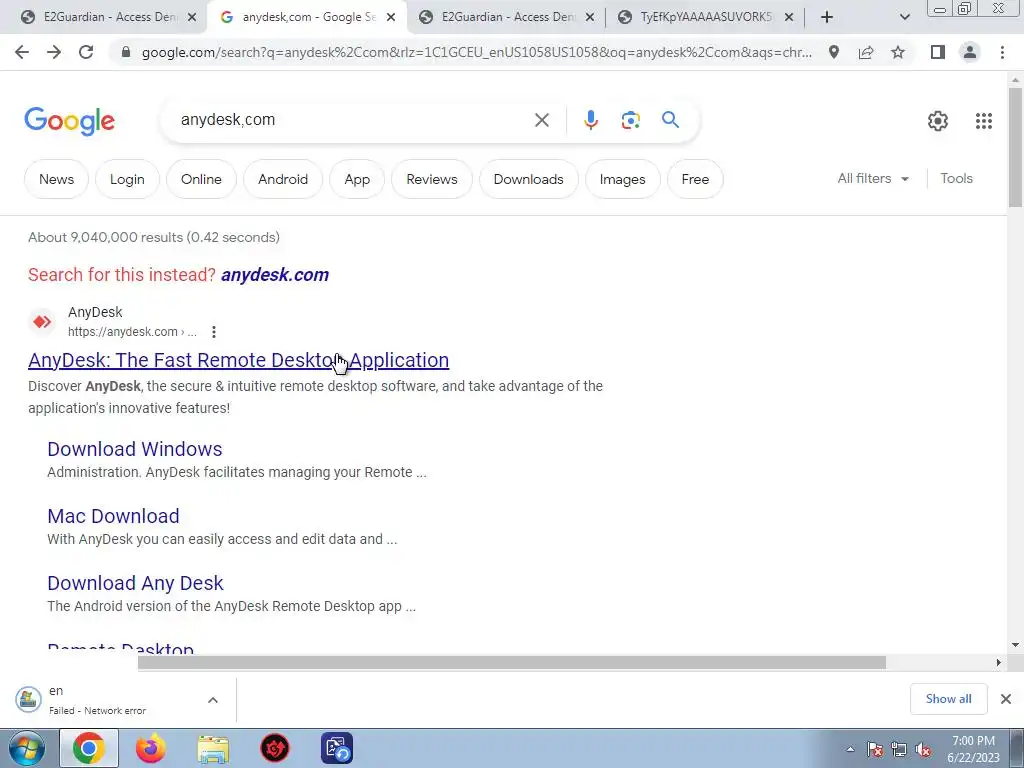Show hidden tray icons arrow
1024x768 pixels.
click(850, 749)
